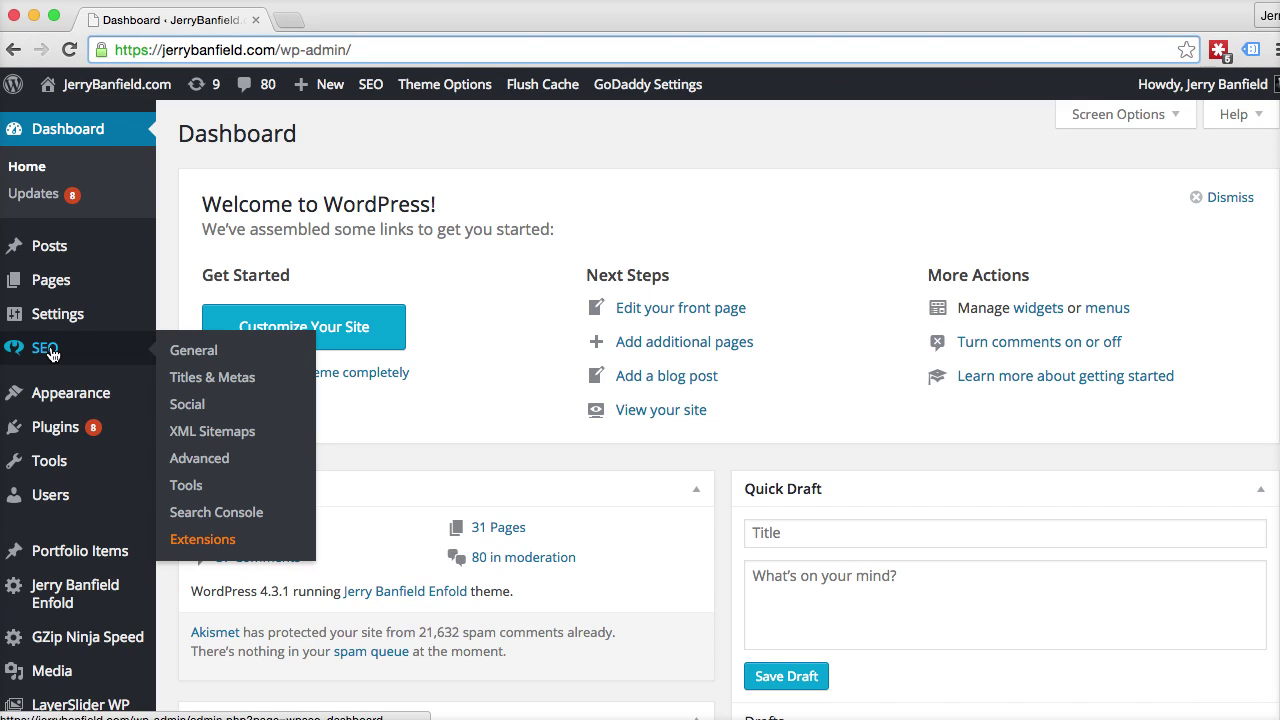Bookmark page with star icon
1280x720 pixels.
1186,50
